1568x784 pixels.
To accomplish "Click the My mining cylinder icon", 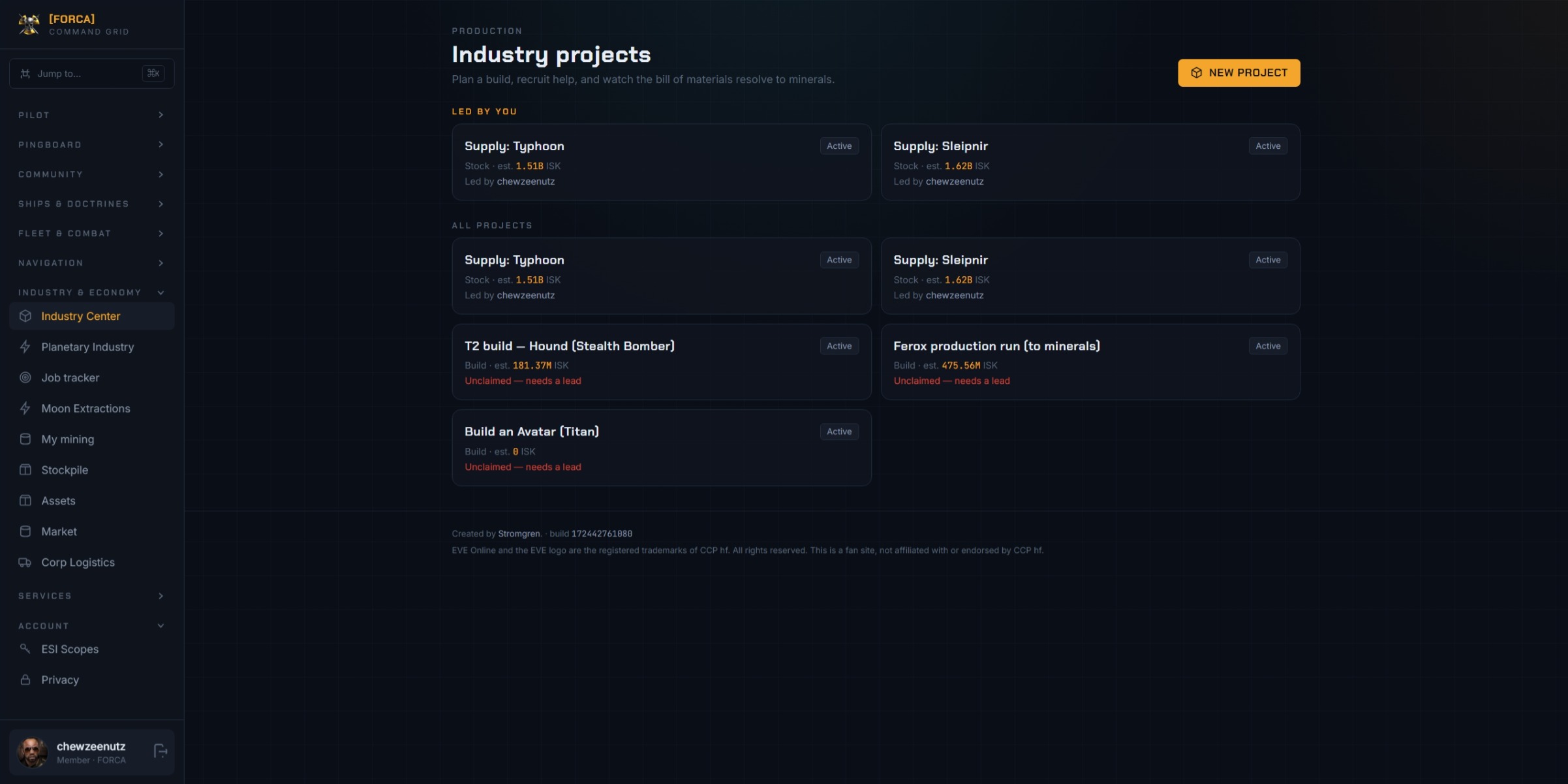I will (x=25, y=439).
